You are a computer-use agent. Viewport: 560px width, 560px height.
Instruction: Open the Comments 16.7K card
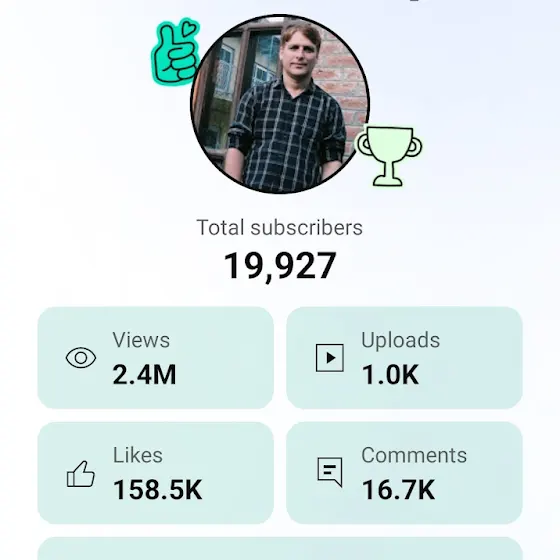[x=404, y=473]
